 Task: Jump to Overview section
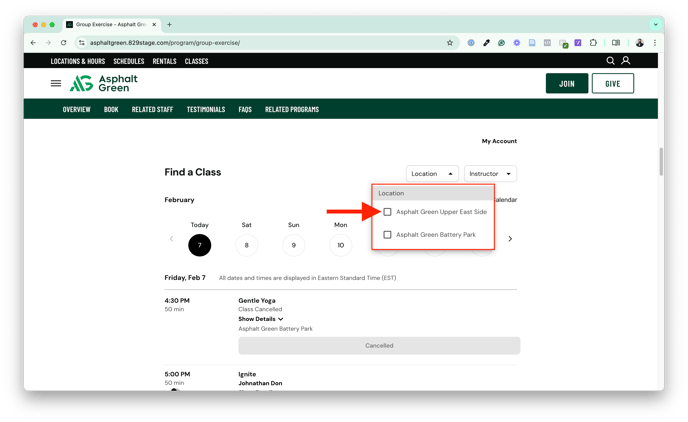point(76,109)
